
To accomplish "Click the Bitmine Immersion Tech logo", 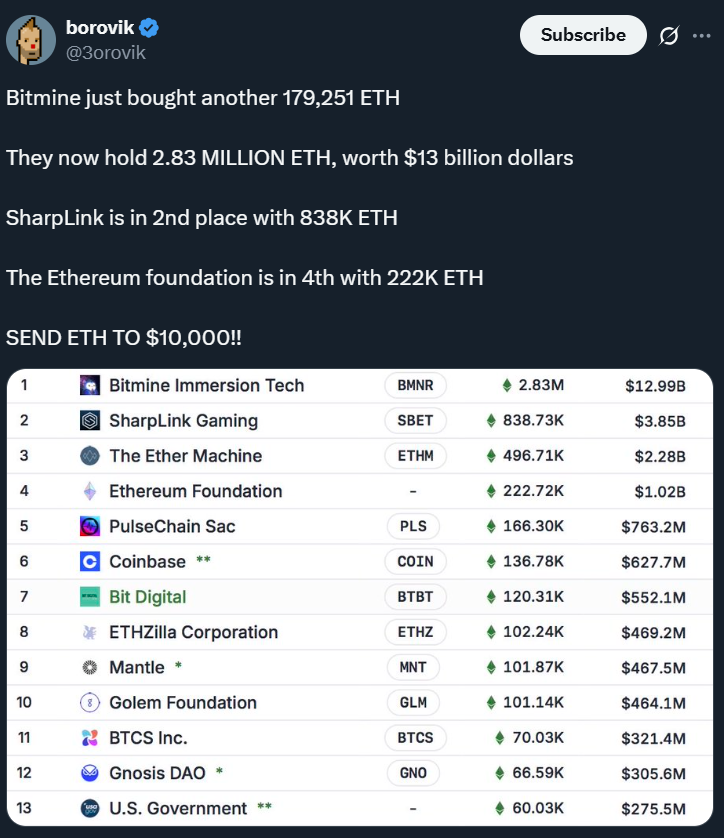I will pos(90,385).
